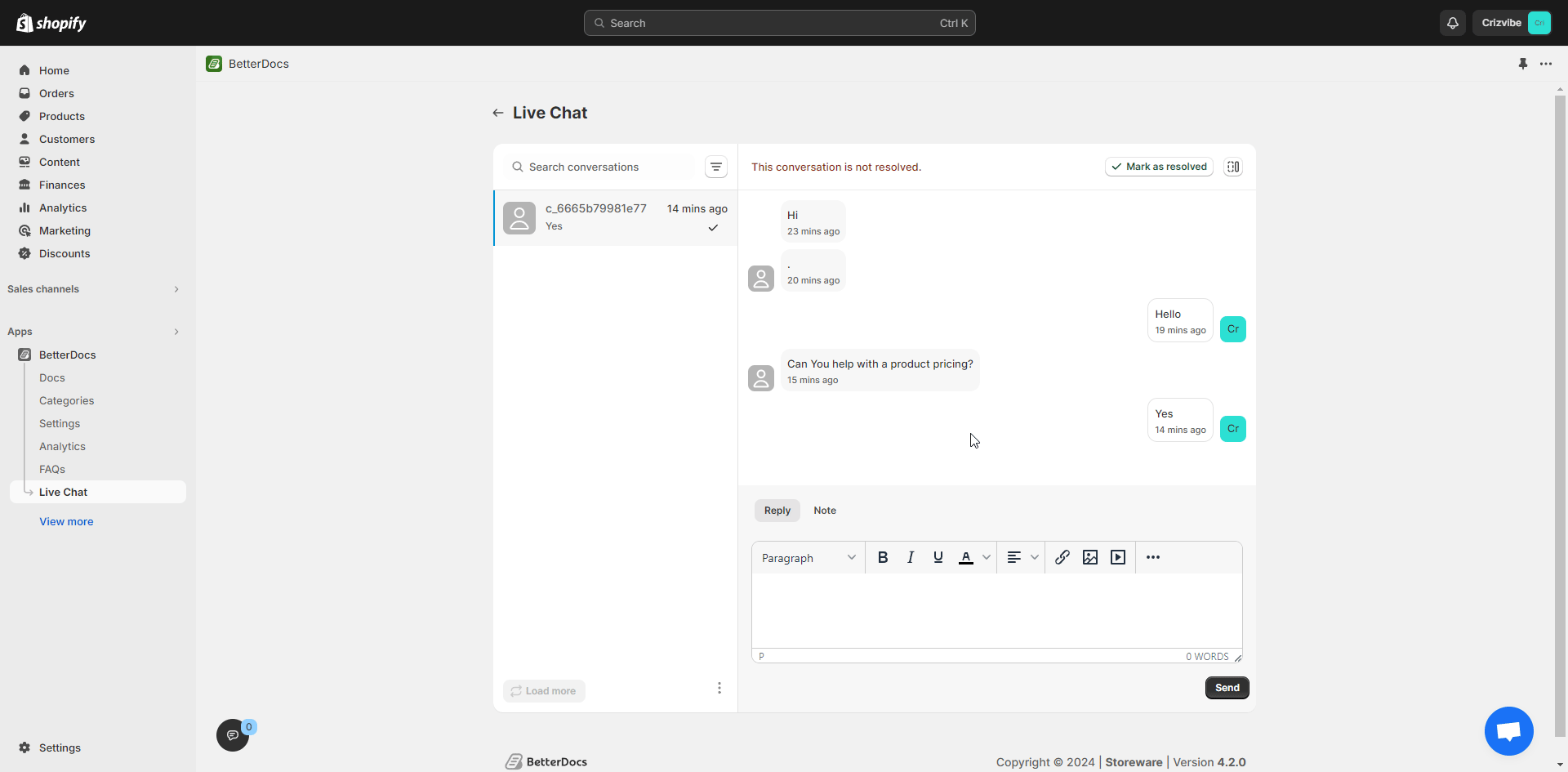Open the Paragraph style dropdown

coord(808,557)
